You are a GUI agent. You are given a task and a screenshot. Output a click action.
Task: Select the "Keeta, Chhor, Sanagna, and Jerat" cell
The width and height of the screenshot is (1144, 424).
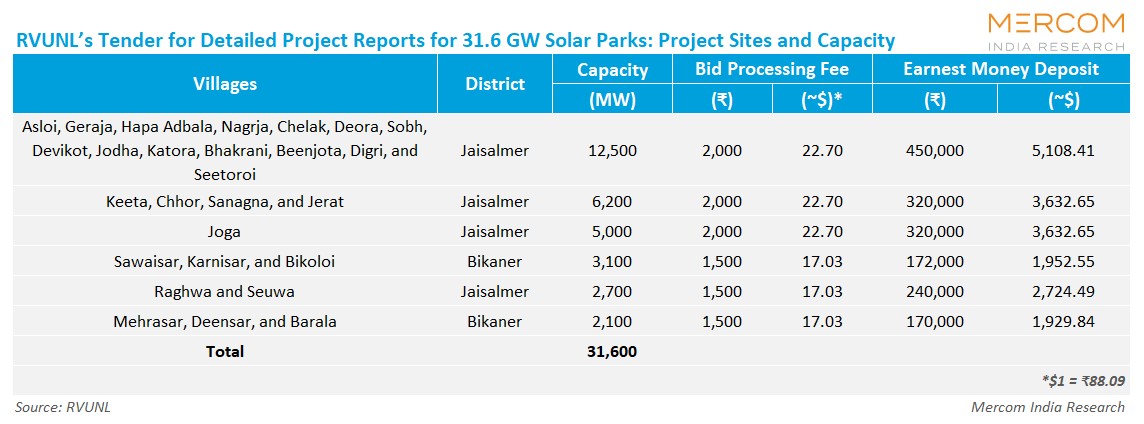tap(225, 202)
